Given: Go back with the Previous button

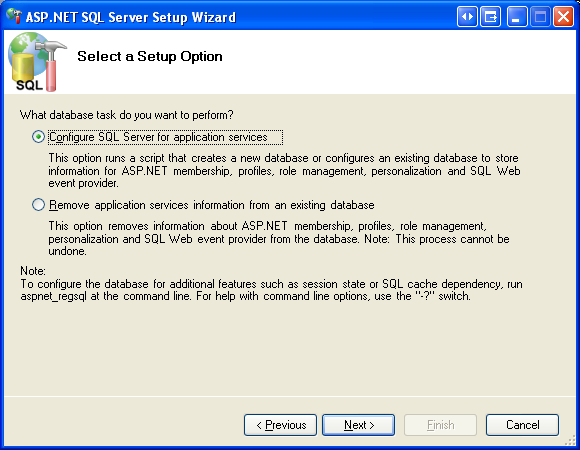Looking at the screenshot, I should (280, 425).
